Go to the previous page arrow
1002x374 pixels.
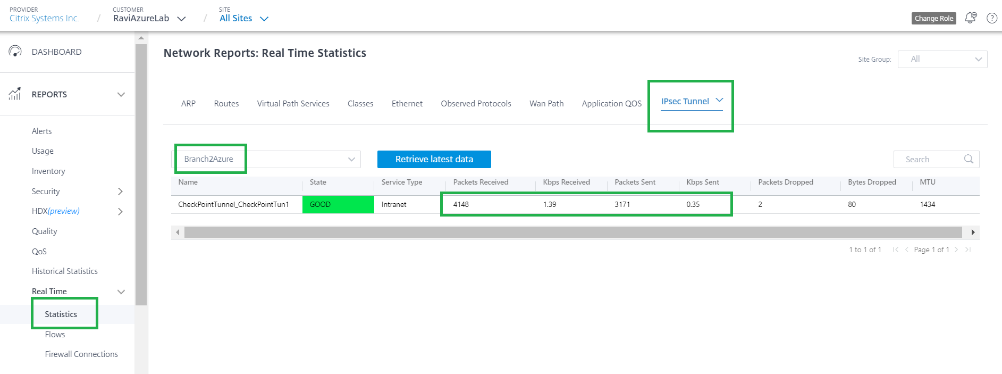click(907, 249)
